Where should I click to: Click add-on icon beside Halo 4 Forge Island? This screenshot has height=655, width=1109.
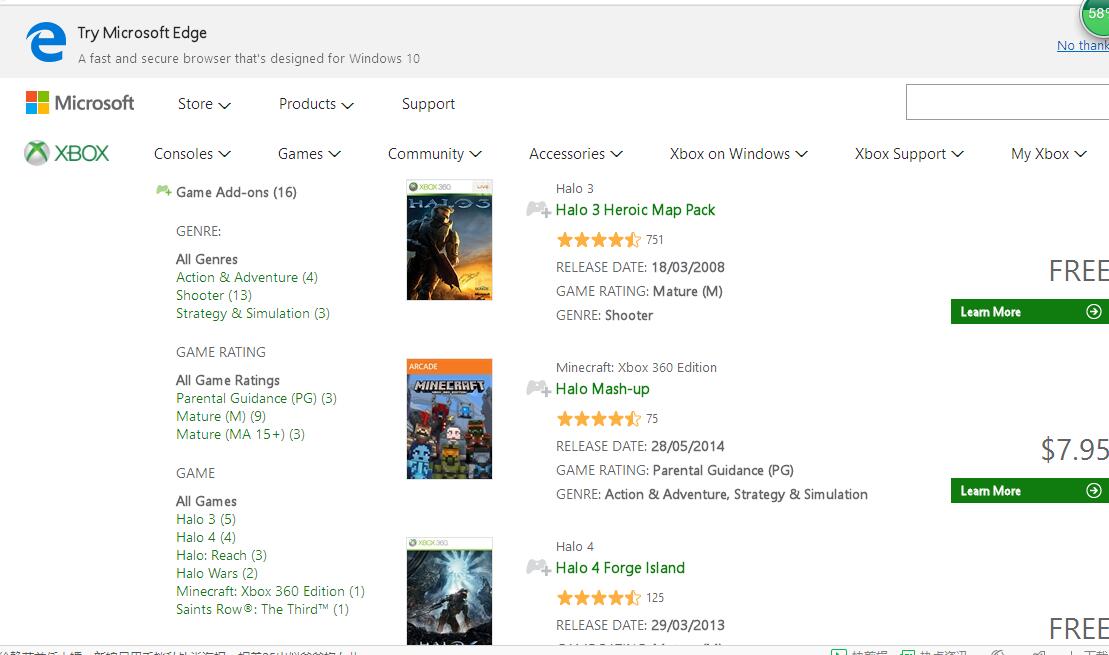pyautogui.click(x=538, y=567)
